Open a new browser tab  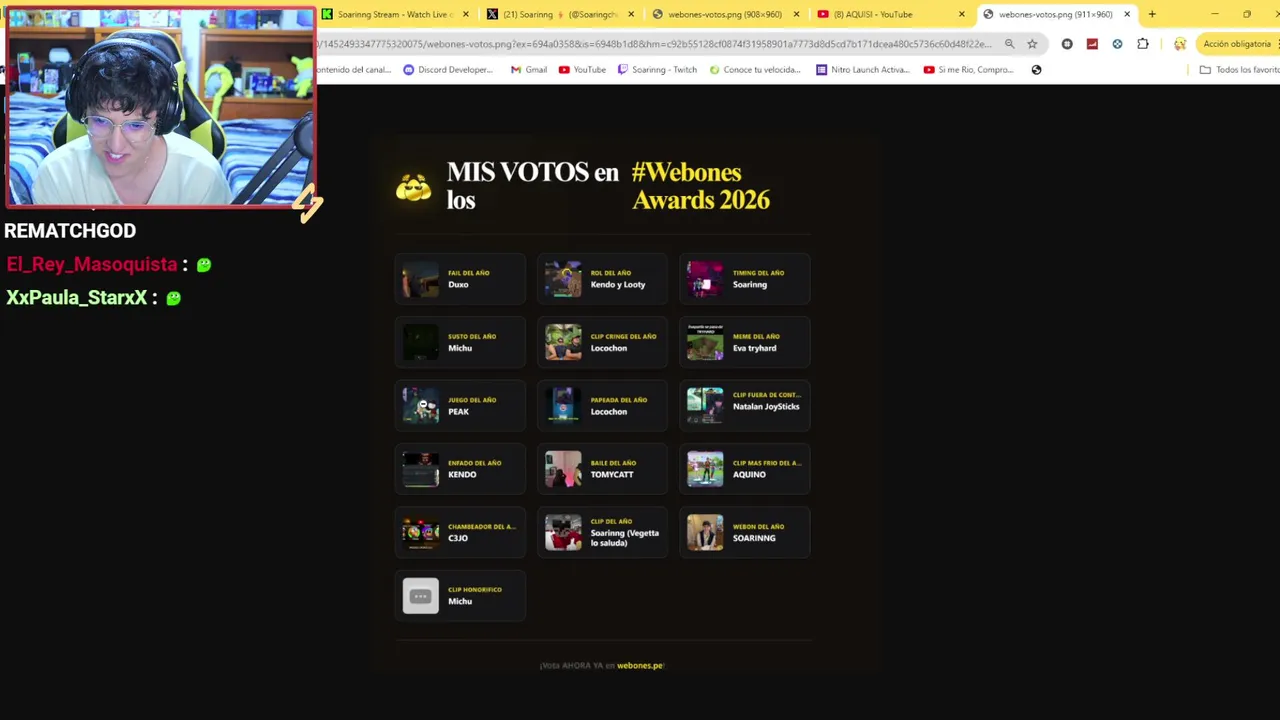pyautogui.click(x=1152, y=14)
